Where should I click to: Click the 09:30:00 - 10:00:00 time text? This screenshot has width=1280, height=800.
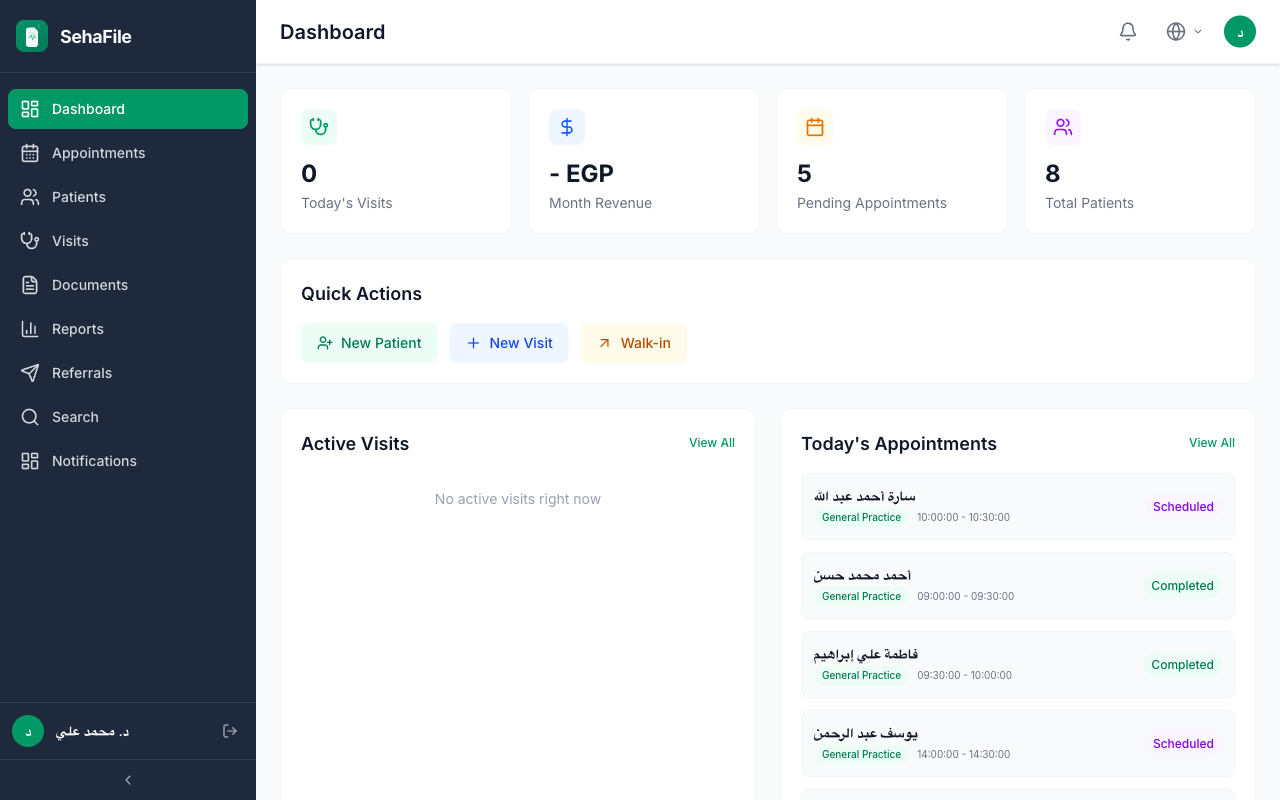[964, 675]
